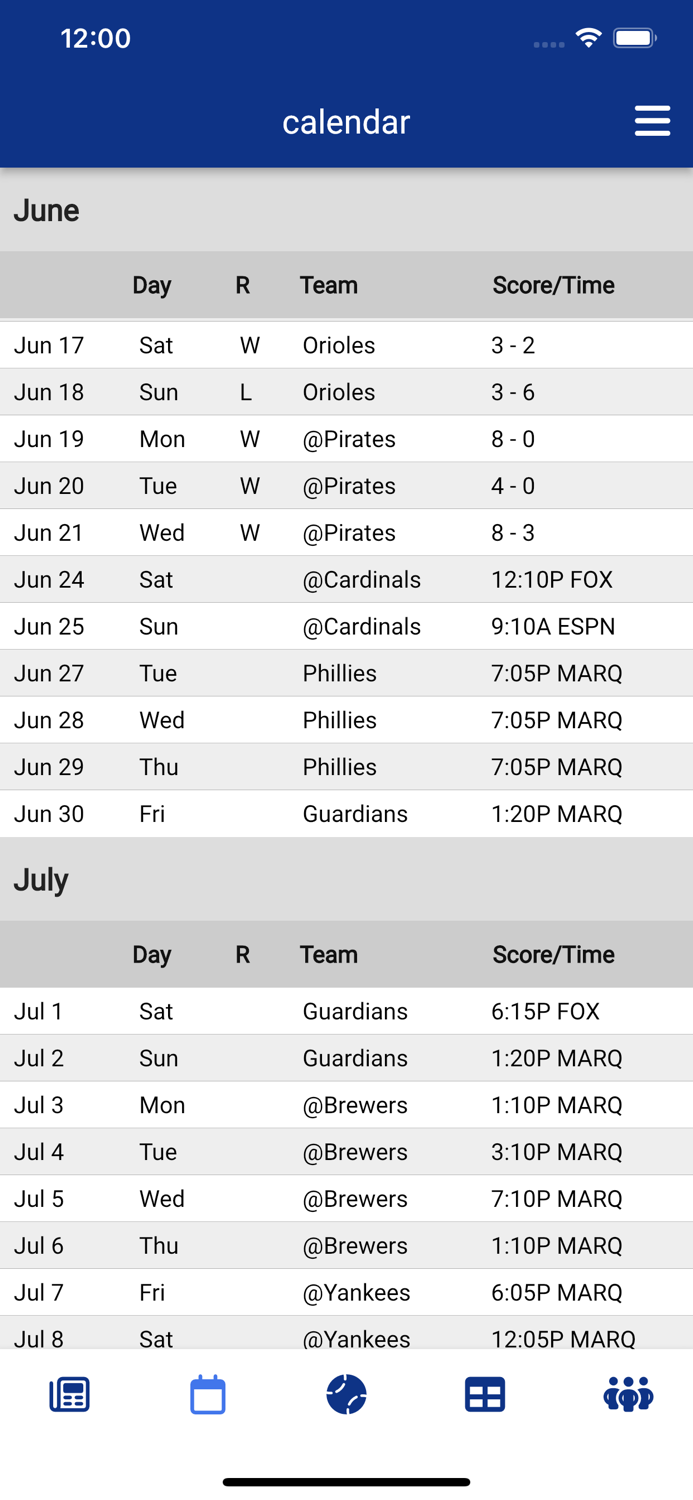Tap the Jul 7 Yankees row
Viewport: 693px width, 1500px height.
tap(346, 1292)
